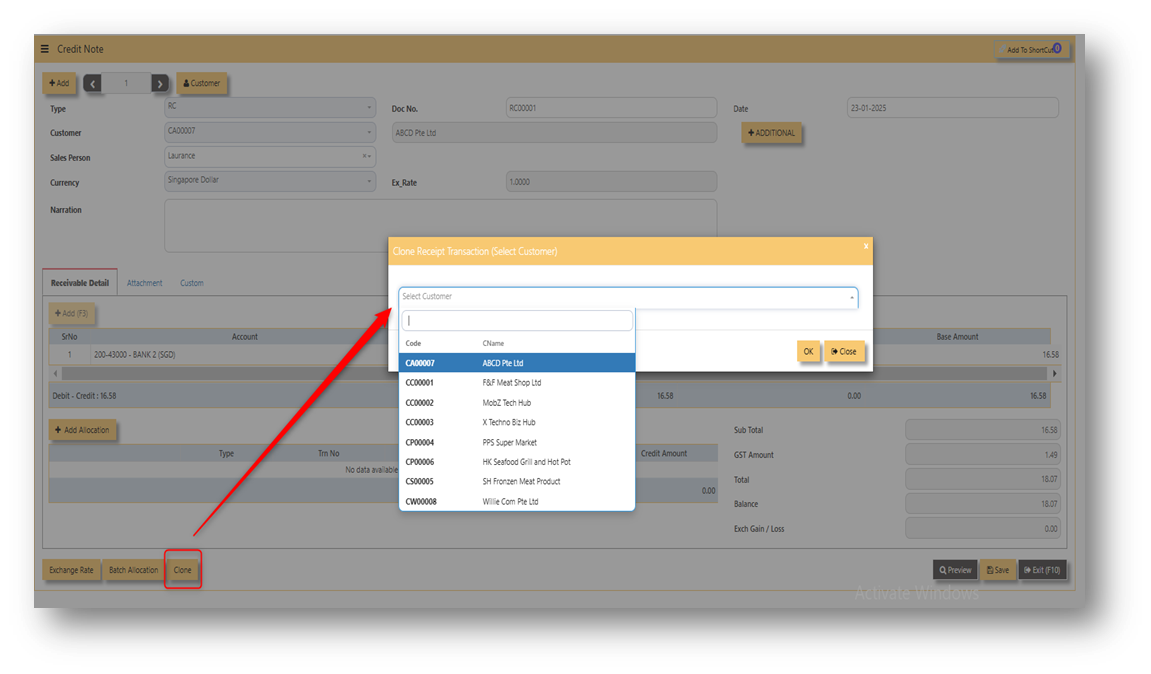Go to previous record arrow
Screen dimensions: 1151x674
92,84
